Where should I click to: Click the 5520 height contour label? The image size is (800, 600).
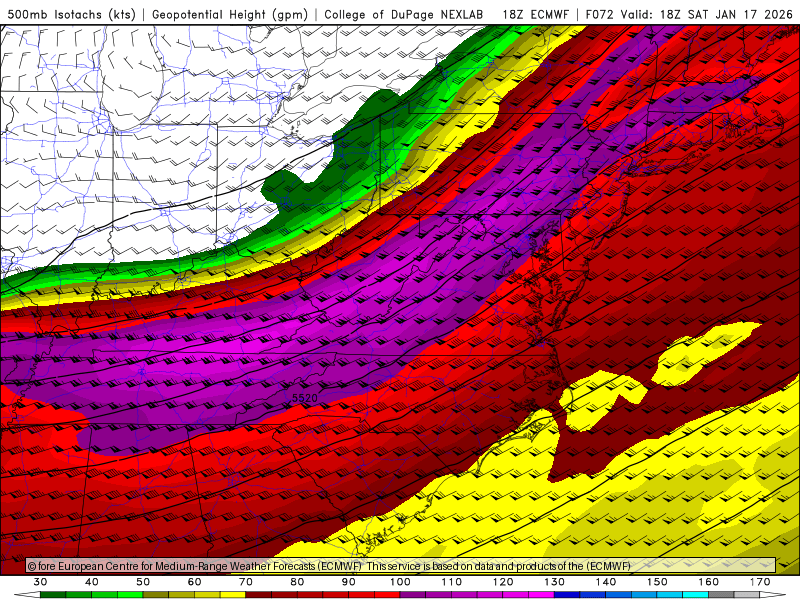click(305, 397)
